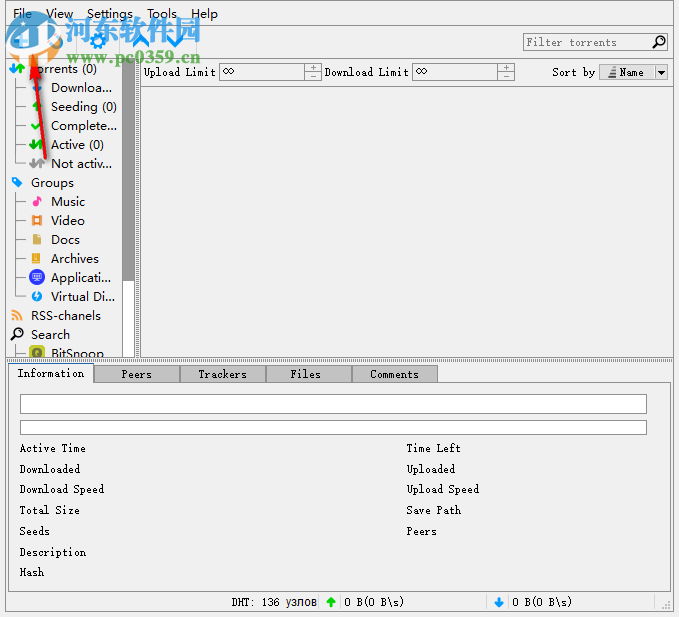Select the Music group label
The image size is (679, 617).
pyautogui.click(x=68, y=201)
